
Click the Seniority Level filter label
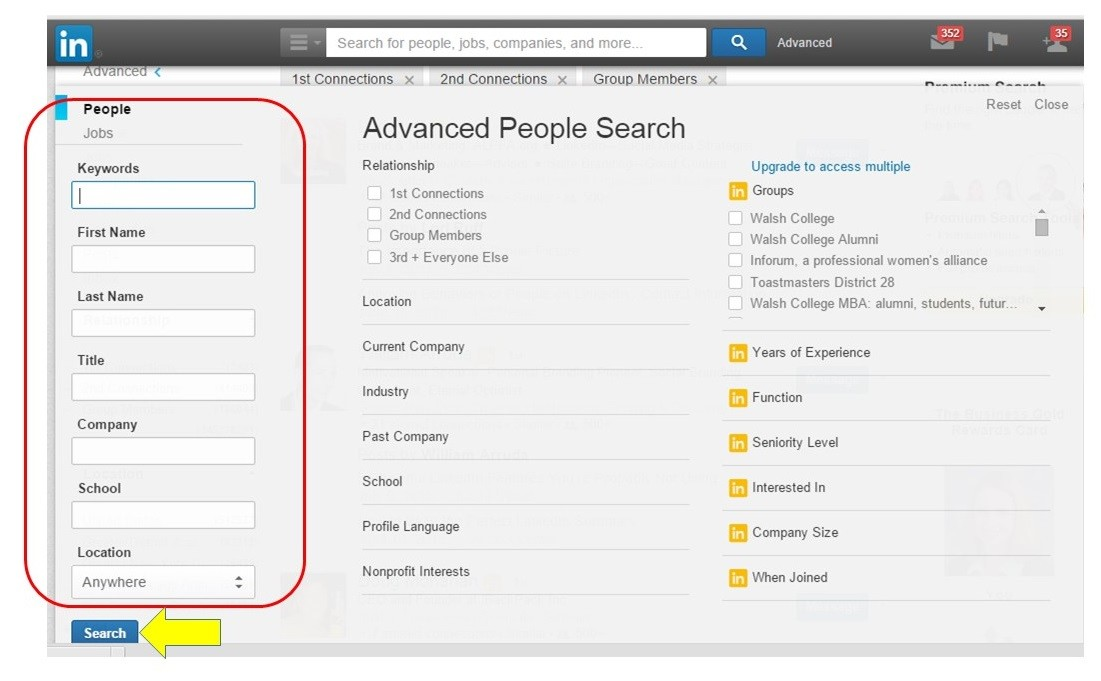[x=795, y=443]
